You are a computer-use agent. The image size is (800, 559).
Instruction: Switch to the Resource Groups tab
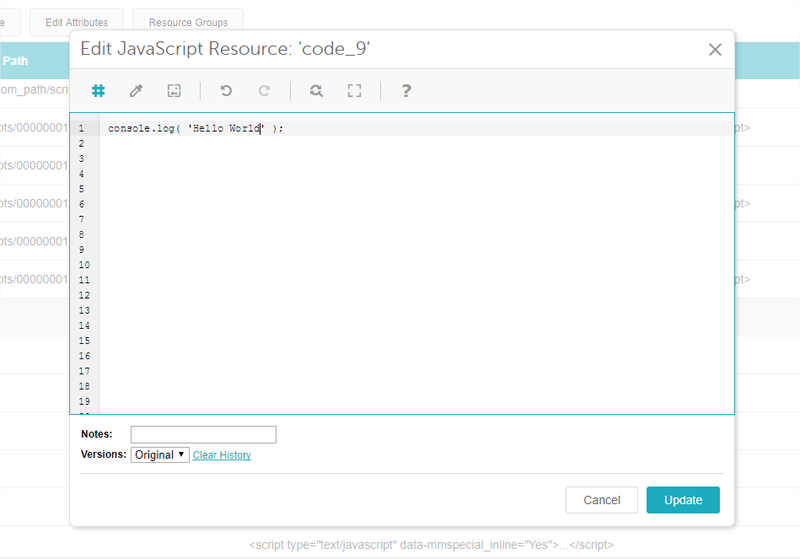(188, 22)
